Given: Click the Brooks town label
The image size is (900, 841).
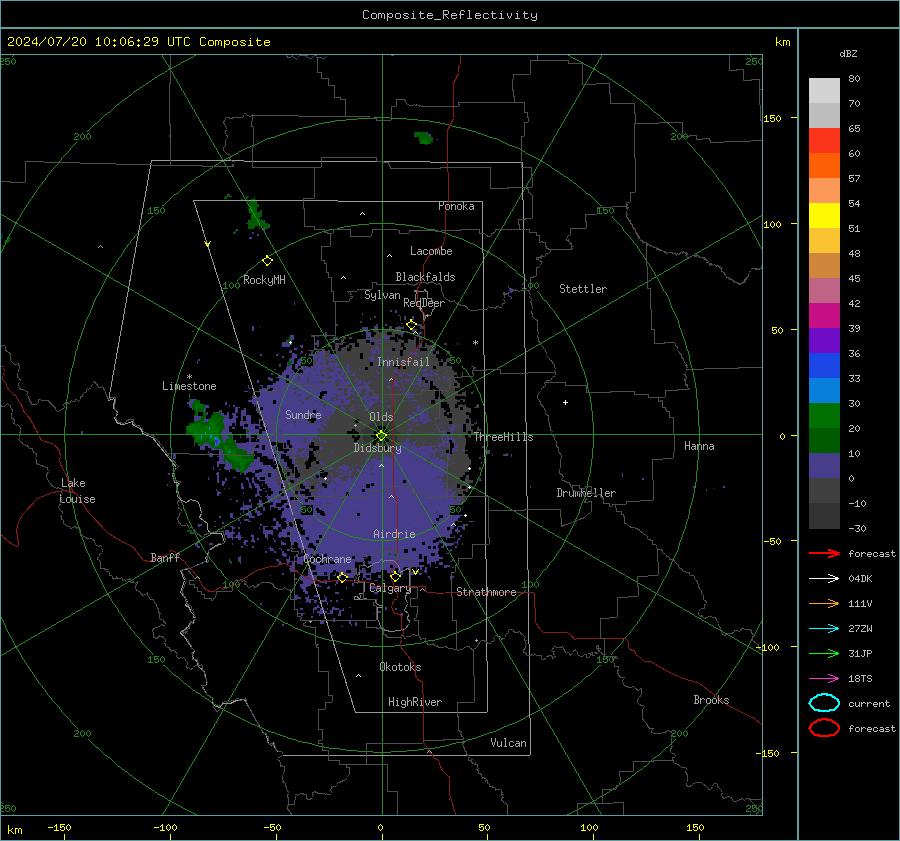Looking at the screenshot, I should 711,700.
